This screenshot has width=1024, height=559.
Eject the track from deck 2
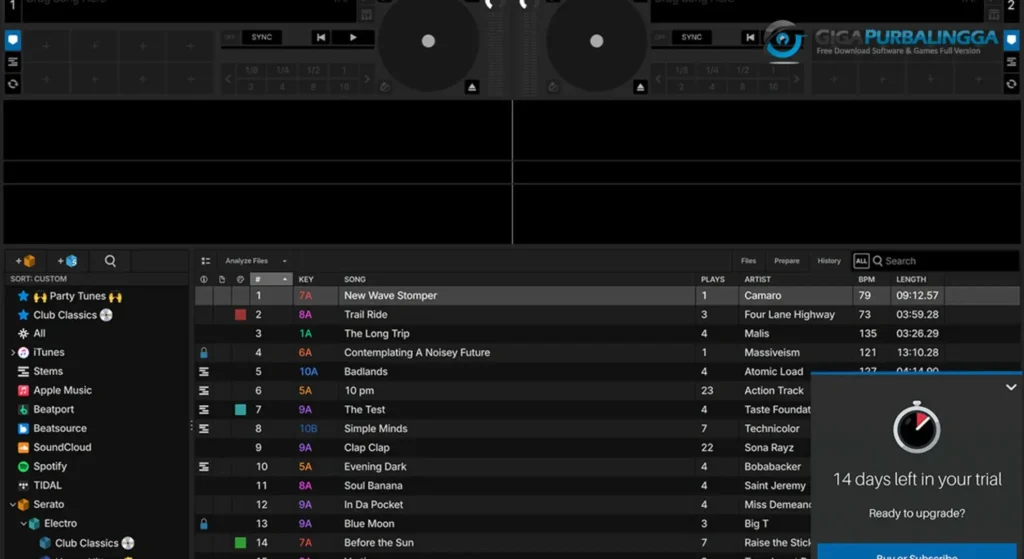(641, 87)
